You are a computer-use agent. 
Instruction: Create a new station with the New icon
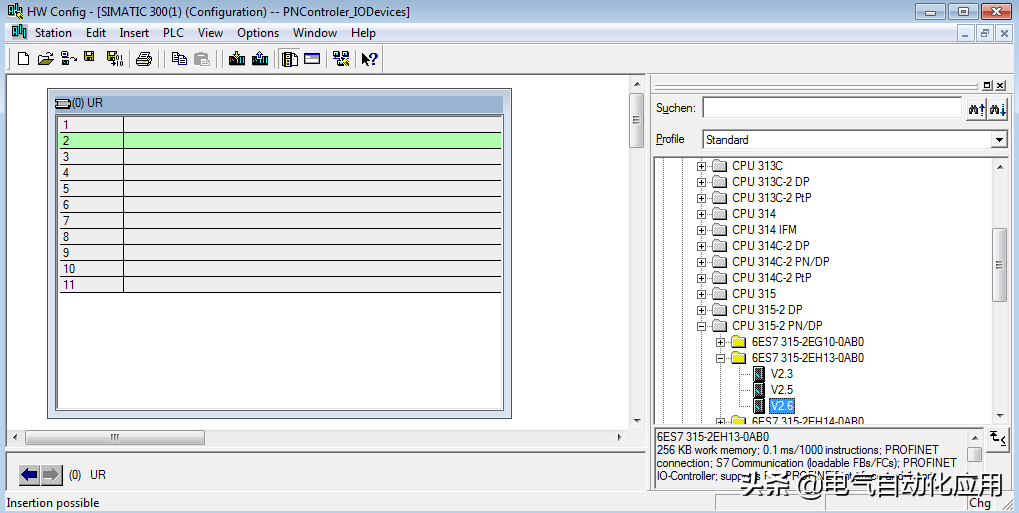pos(23,59)
